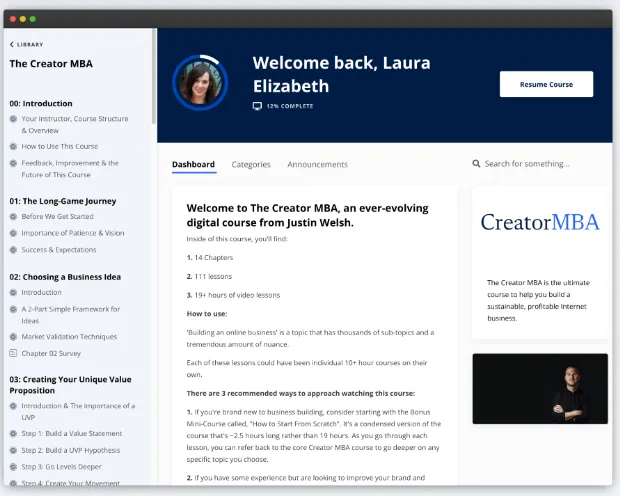The width and height of the screenshot is (620, 496).
Task: Click the '00: Introduction' chapter heading
Action: pos(41,103)
